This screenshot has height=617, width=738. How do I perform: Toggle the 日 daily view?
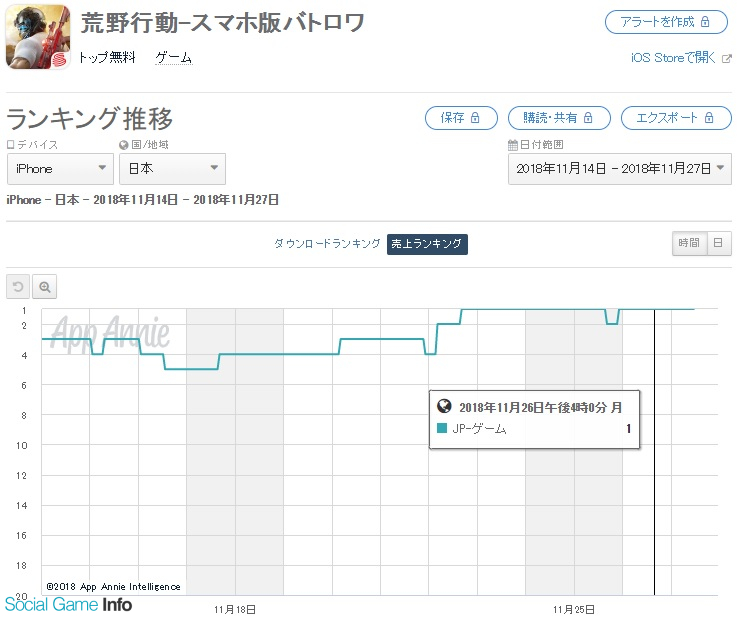pyautogui.click(x=719, y=243)
